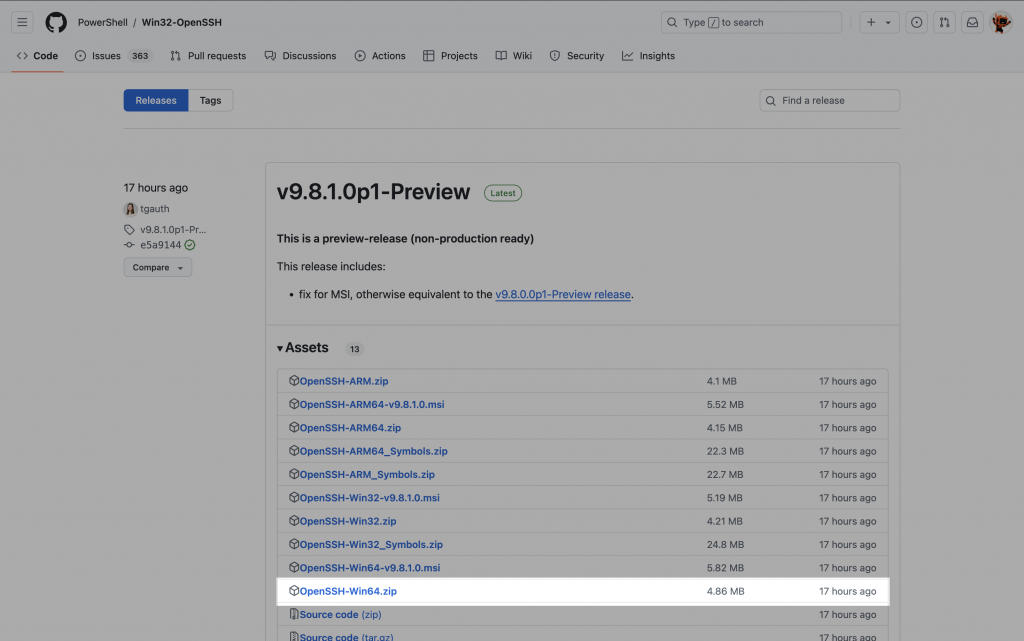Click the 363 issues counter badge
The width and height of the screenshot is (1024, 641).
click(x=140, y=56)
